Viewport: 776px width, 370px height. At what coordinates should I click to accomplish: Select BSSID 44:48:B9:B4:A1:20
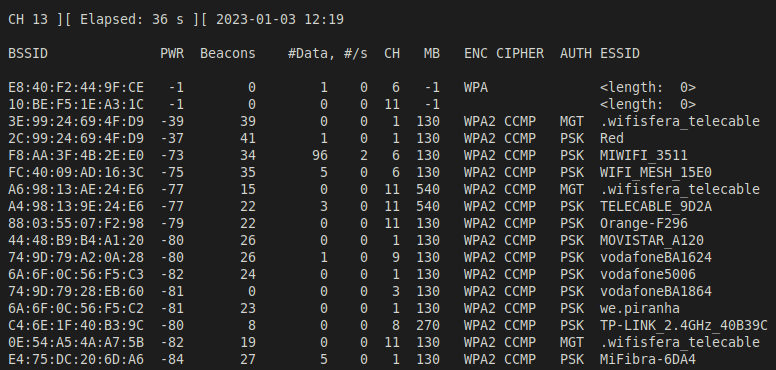click(76, 240)
